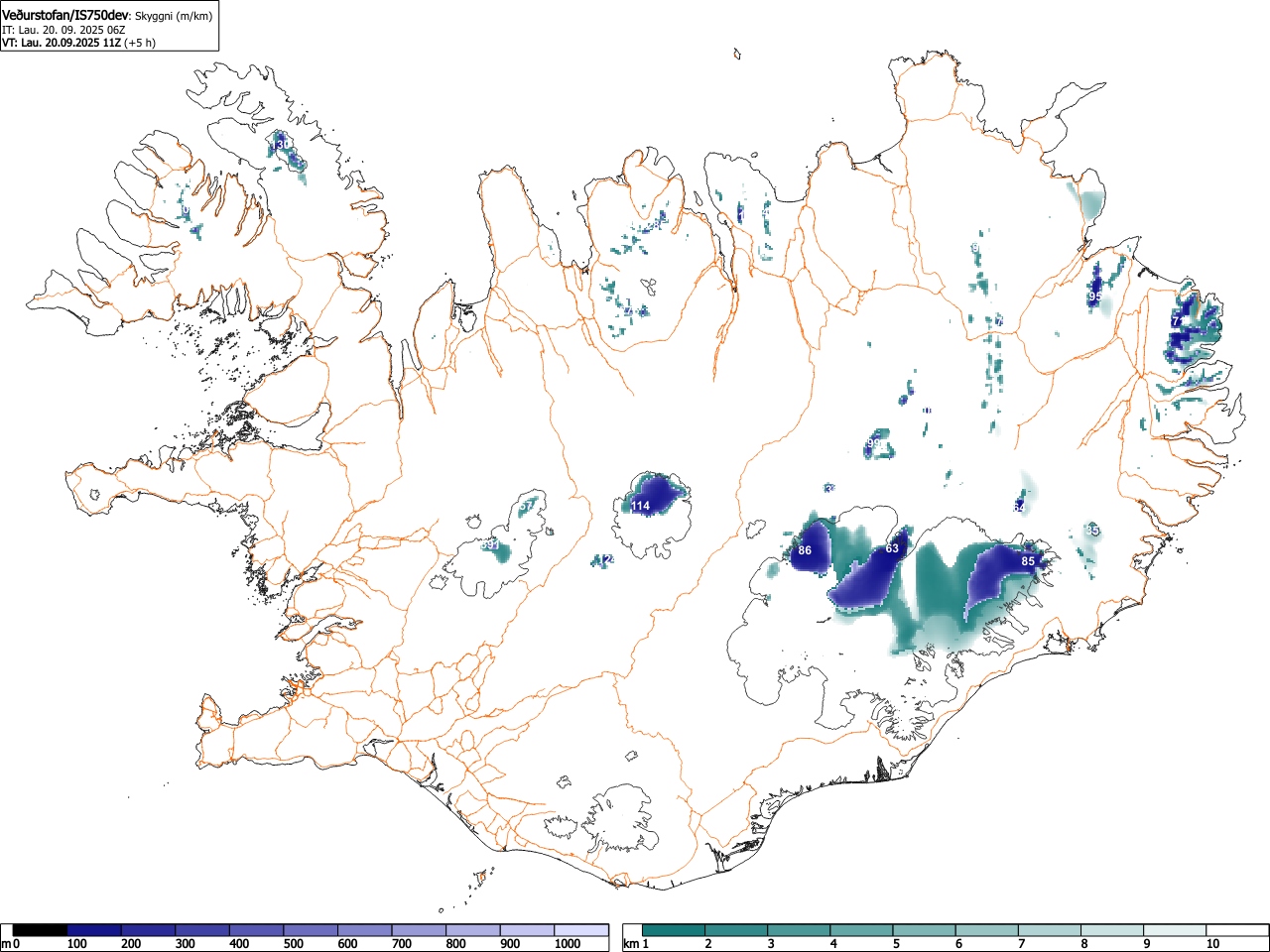Pick the 800–900 m legend swatch

coord(473,930)
